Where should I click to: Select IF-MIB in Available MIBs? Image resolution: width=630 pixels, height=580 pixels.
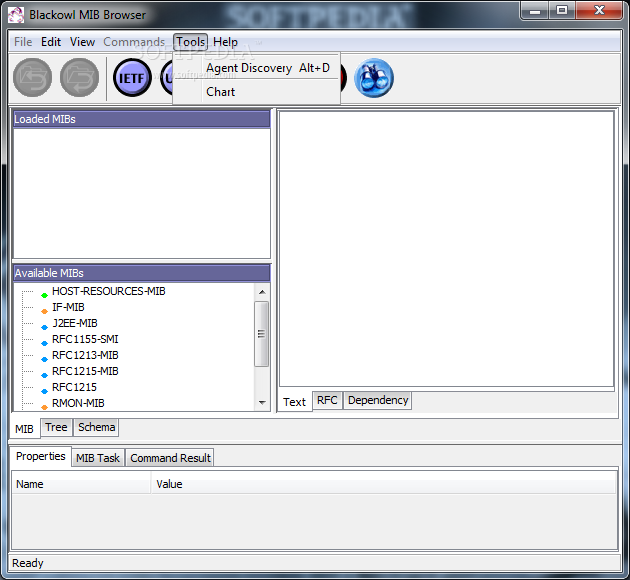68,307
